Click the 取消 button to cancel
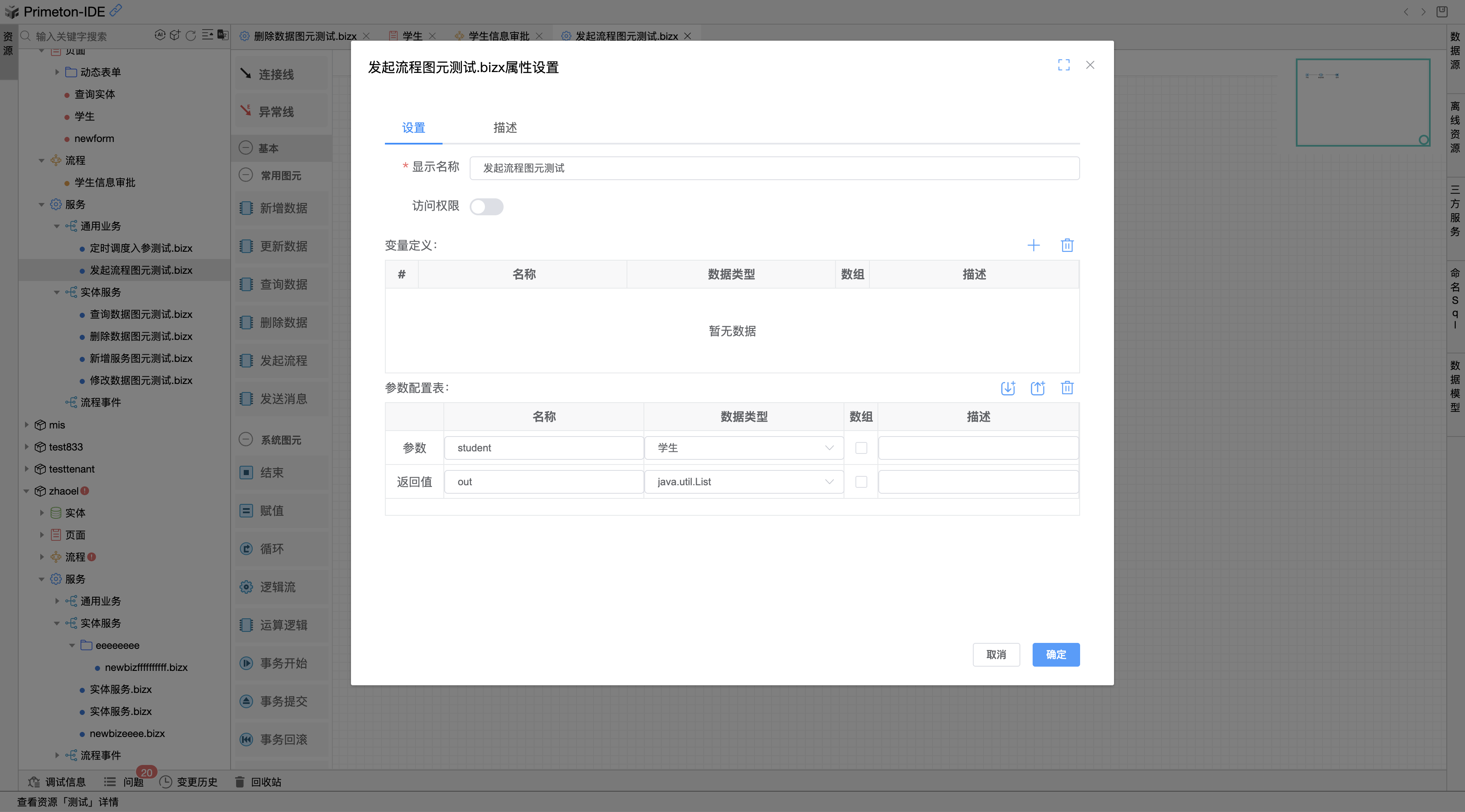The image size is (1465, 812). click(x=997, y=654)
